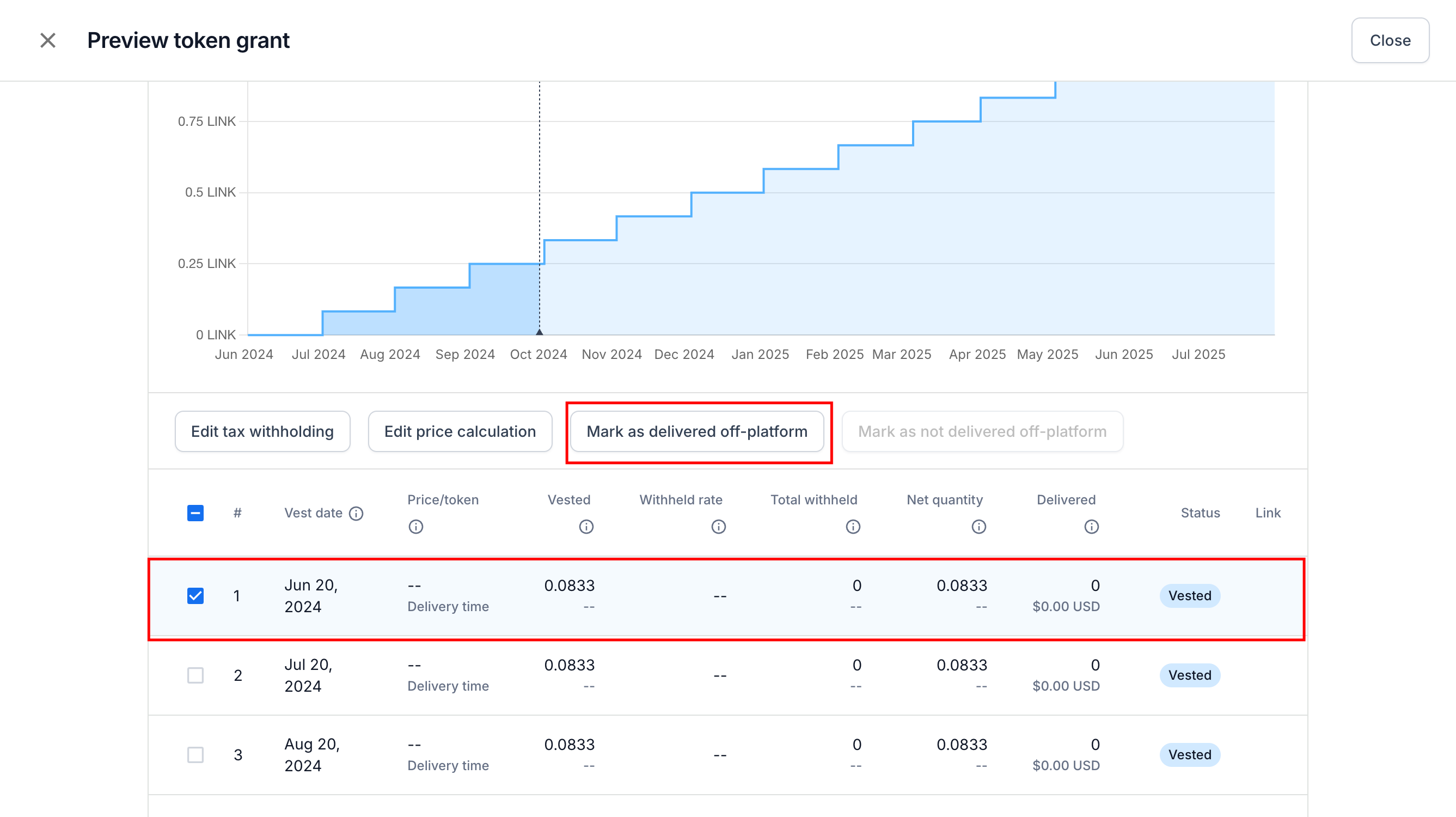
Task: Click the current date marker on chart axis
Action: [539, 332]
